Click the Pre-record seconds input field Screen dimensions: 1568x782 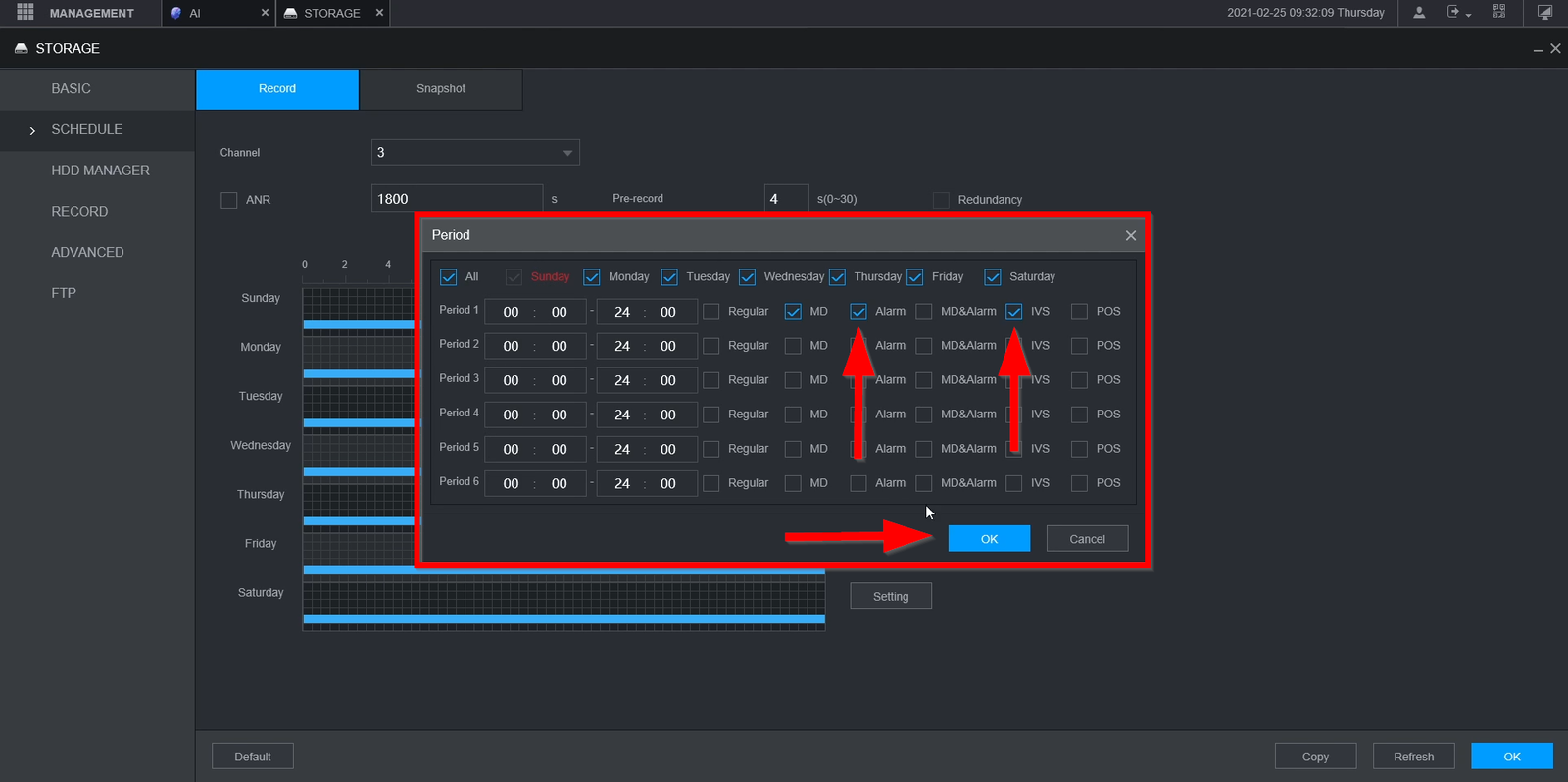785,199
